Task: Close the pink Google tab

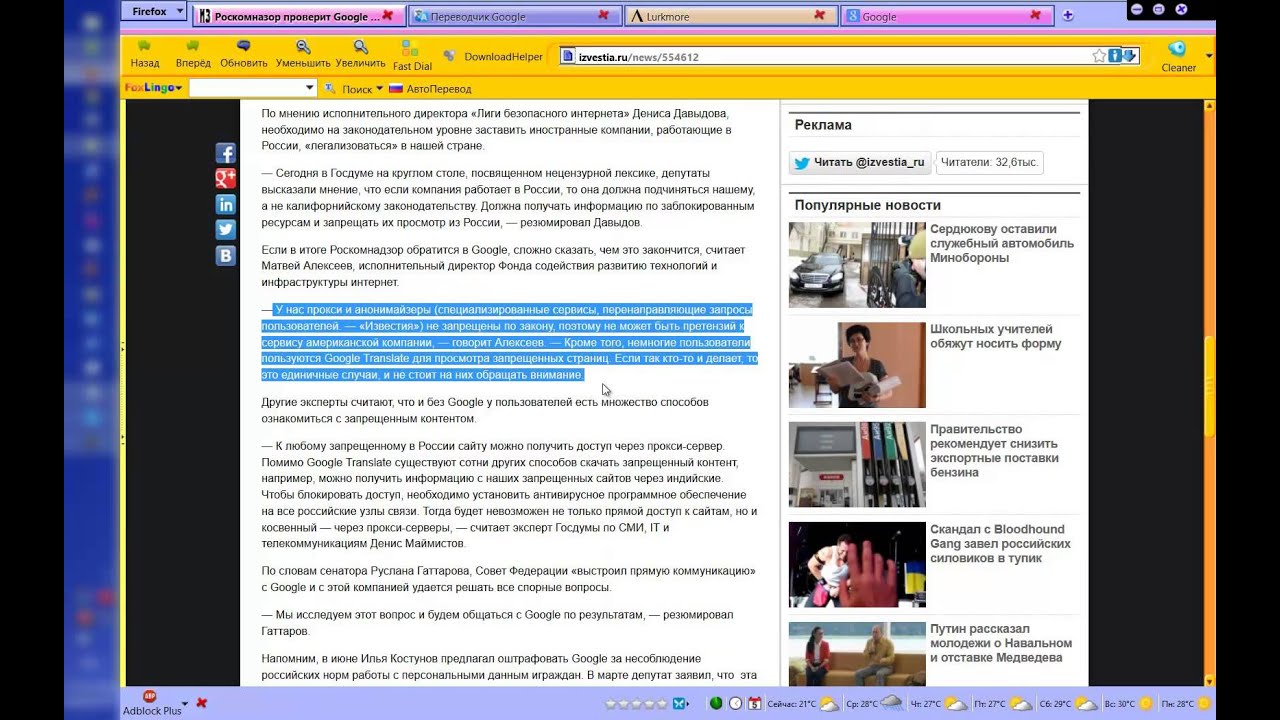Action: (x=1036, y=16)
